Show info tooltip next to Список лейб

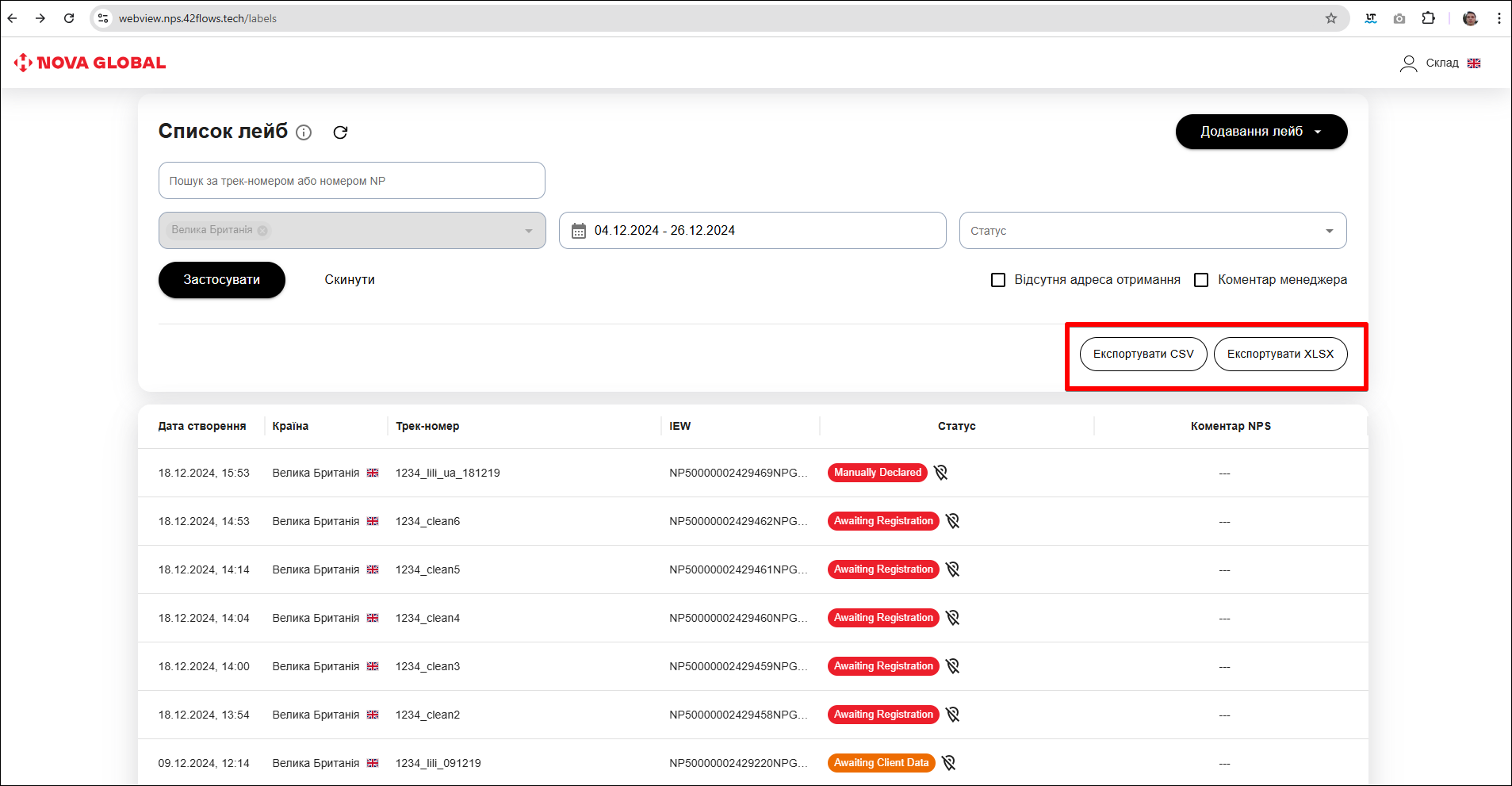point(304,132)
